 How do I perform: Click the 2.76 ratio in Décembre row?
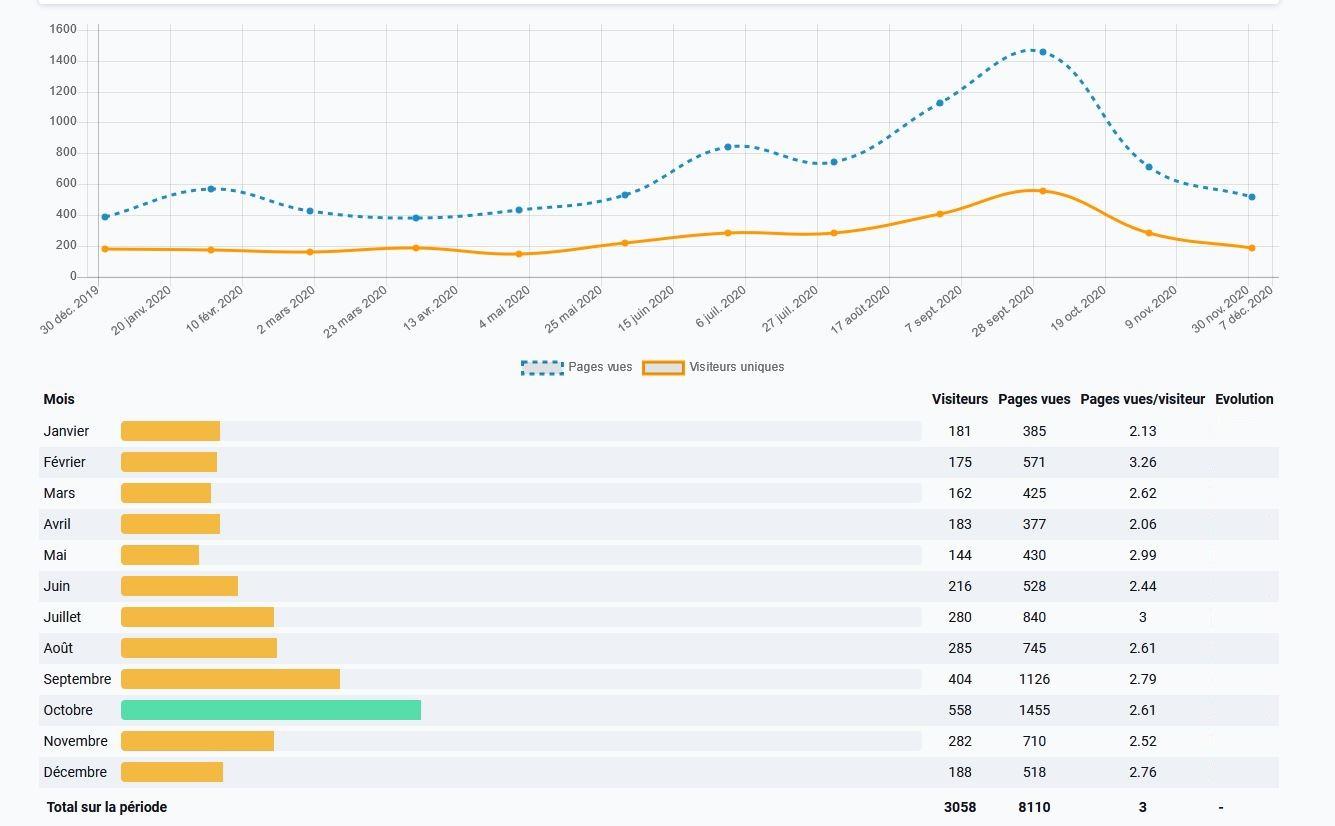click(x=1143, y=772)
